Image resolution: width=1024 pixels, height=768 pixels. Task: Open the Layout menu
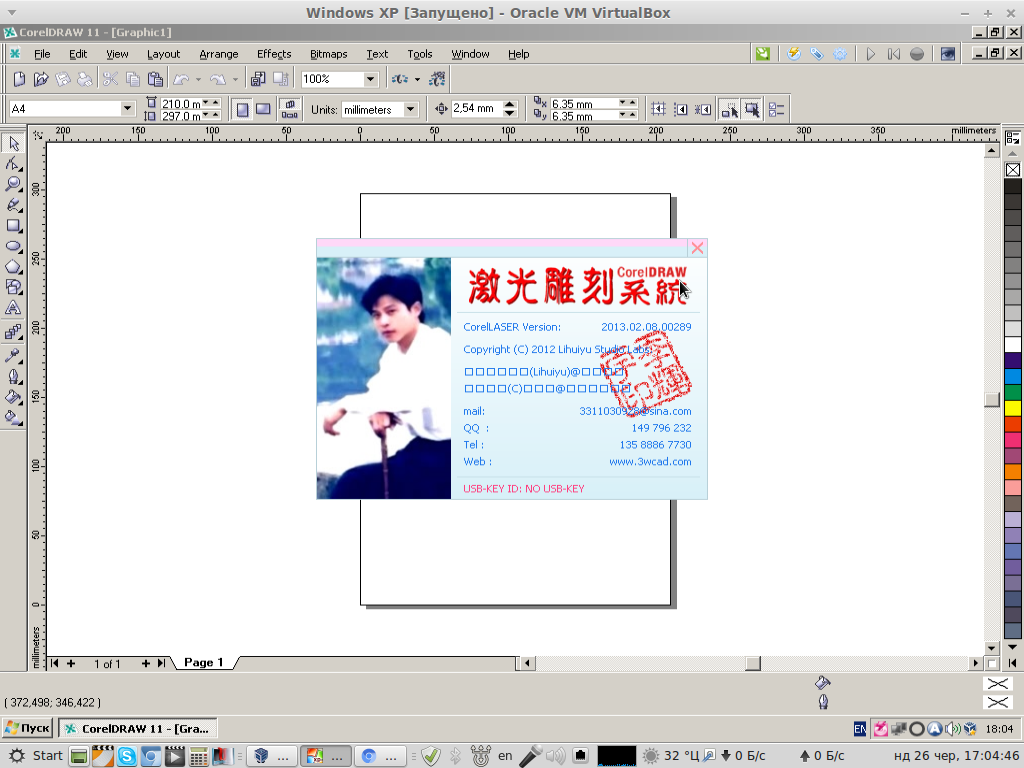coord(163,54)
